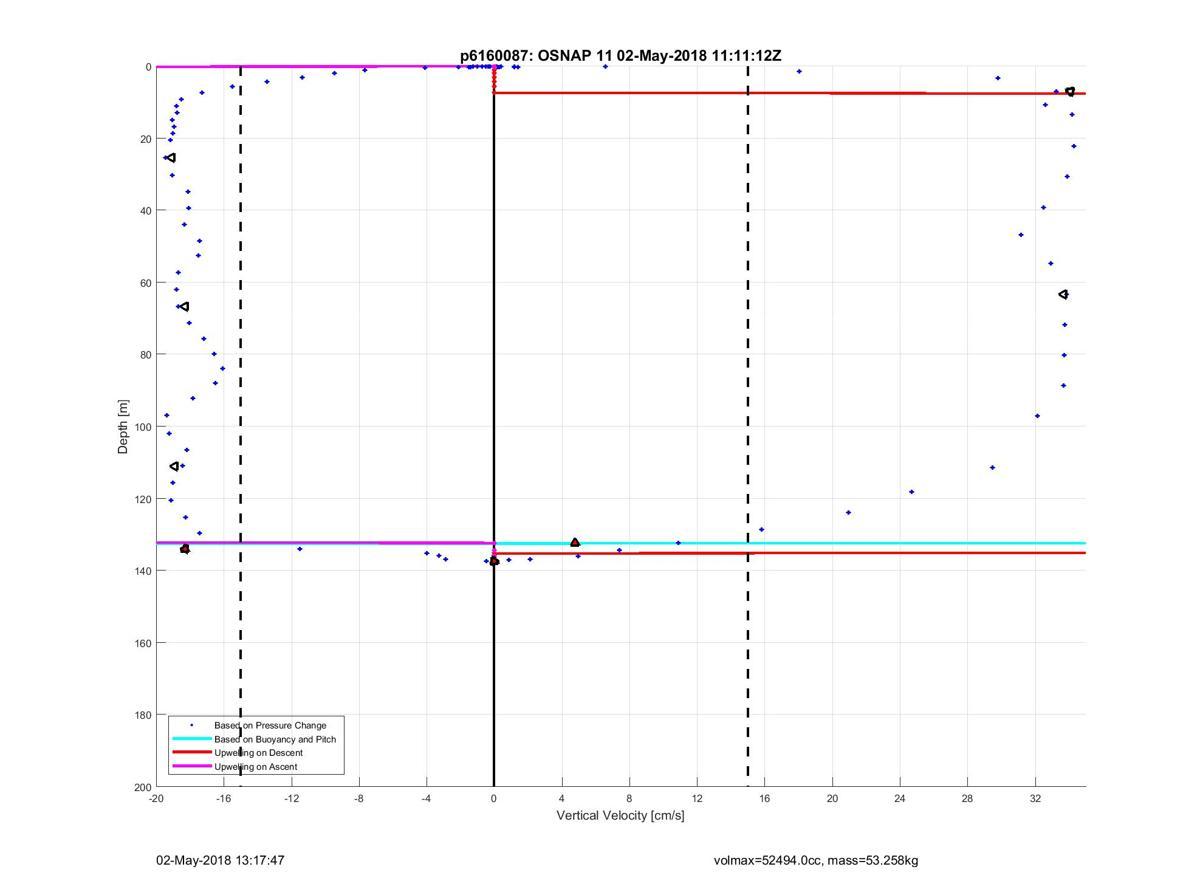Click the red line sample in the legend

pyautogui.click(x=192, y=753)
